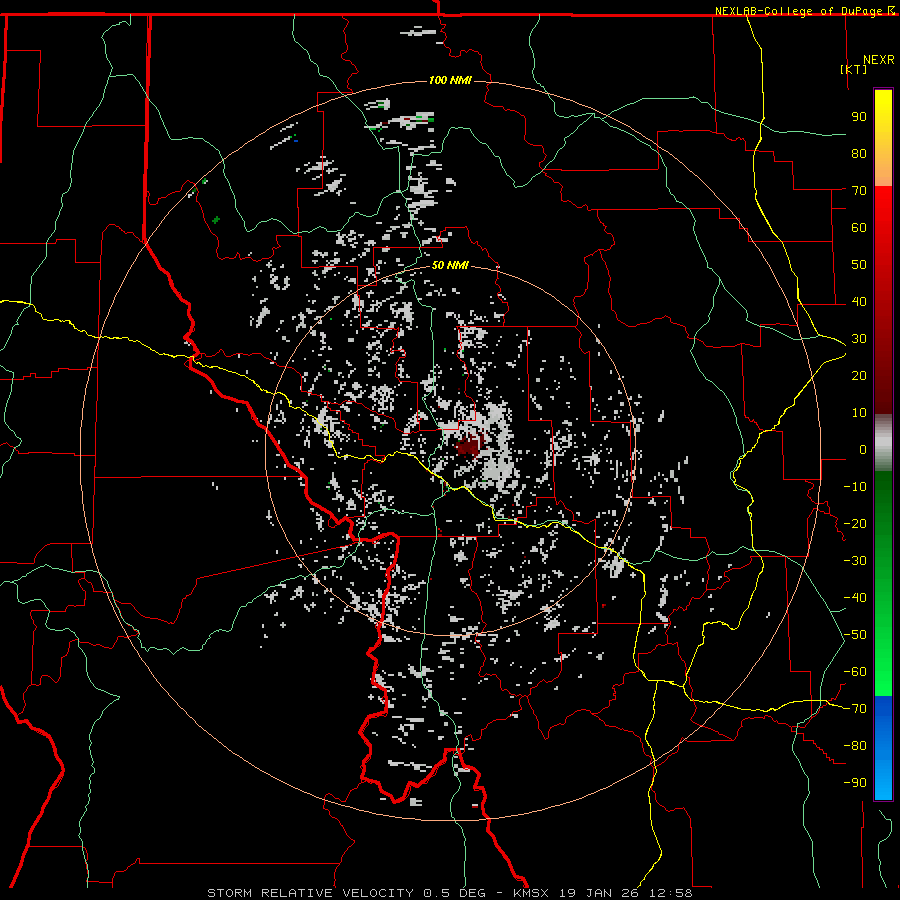Click the 60 value on the velocity scale
Viewport: 900px width, 900px height.
(859, 228)
